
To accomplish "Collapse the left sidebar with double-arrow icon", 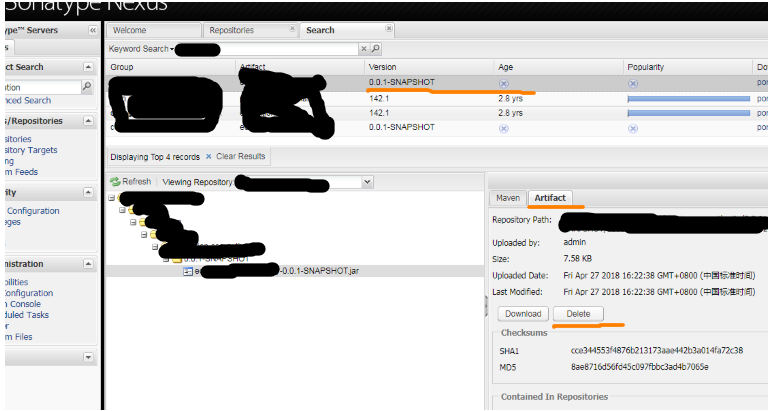I will pyautogui.click(x=93, y=30).
